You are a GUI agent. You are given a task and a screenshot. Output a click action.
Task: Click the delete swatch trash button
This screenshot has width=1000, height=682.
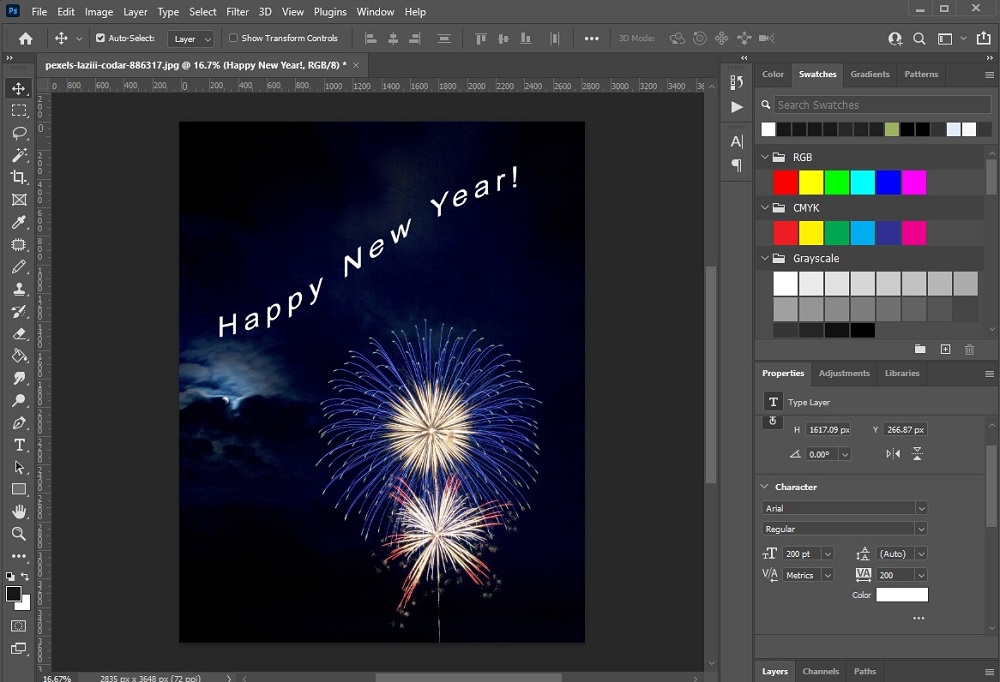click(x=968, y=349)
